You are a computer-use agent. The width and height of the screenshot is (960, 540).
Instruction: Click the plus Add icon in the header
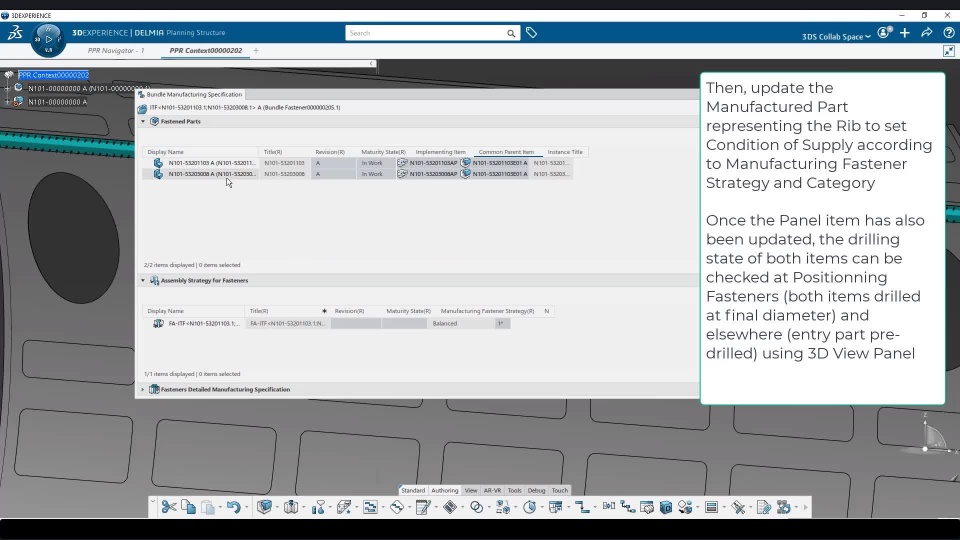pyautogui.click(x=905, y=33)
